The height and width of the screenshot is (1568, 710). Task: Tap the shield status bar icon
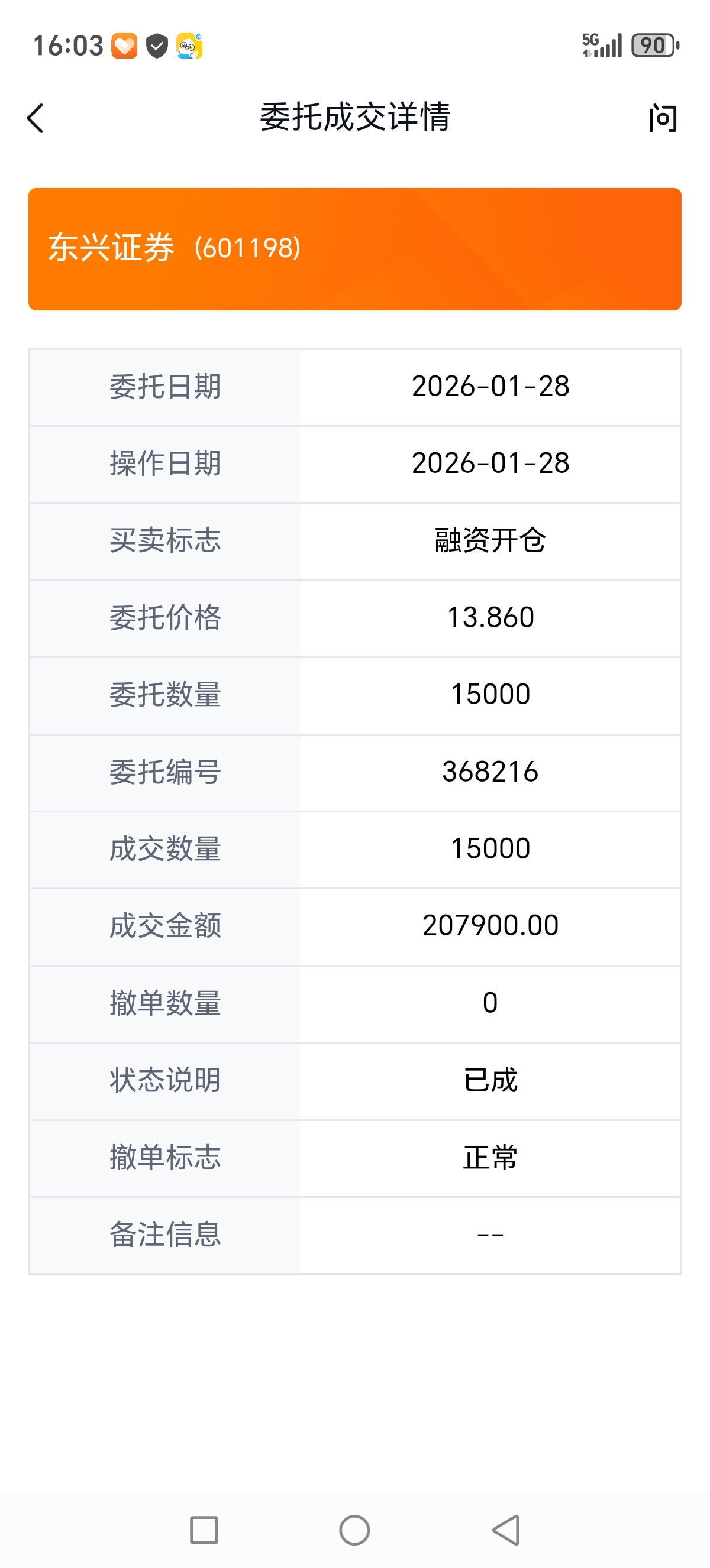tap(157, 46)
